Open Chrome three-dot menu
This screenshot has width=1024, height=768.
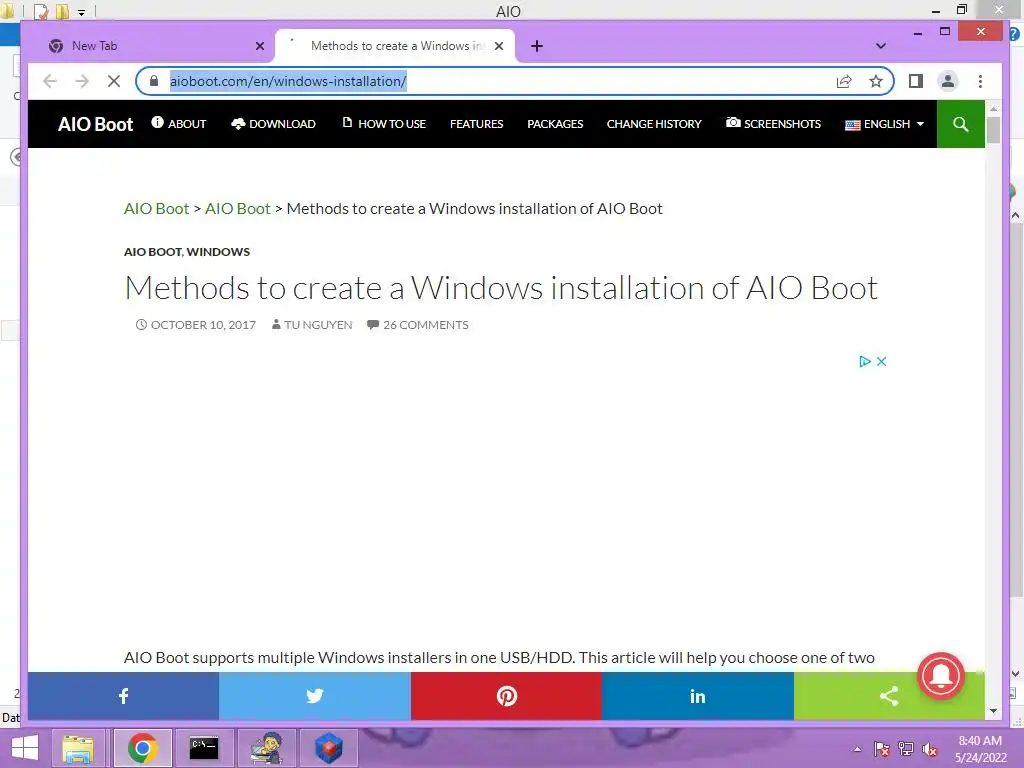[x=980, y=81]
